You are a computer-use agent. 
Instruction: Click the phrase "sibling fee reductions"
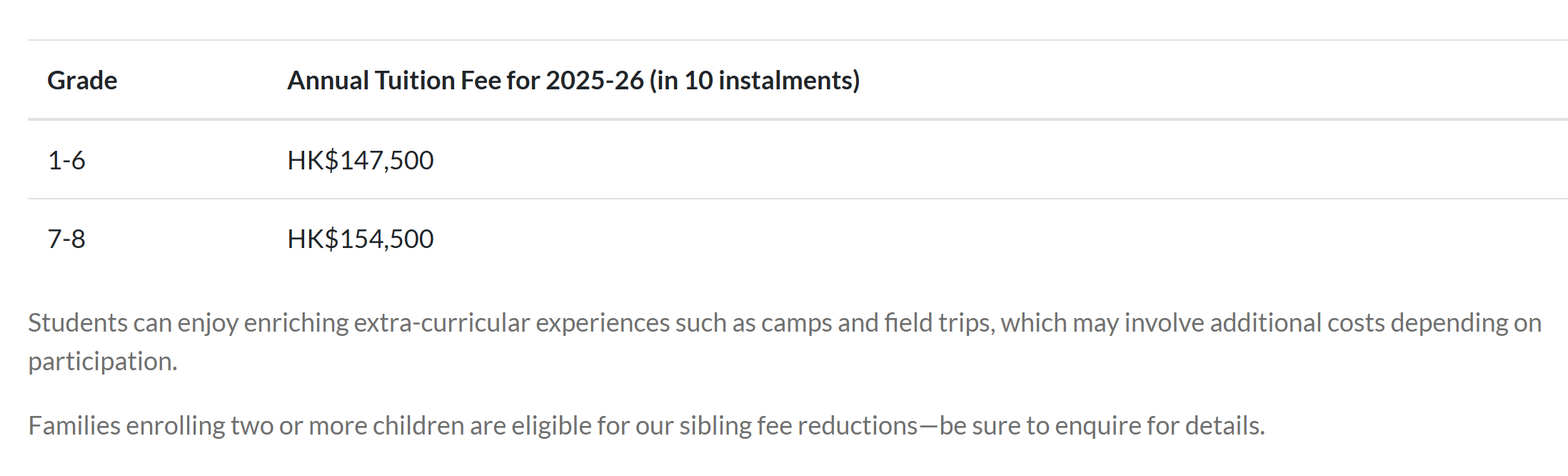pos(798,426)
